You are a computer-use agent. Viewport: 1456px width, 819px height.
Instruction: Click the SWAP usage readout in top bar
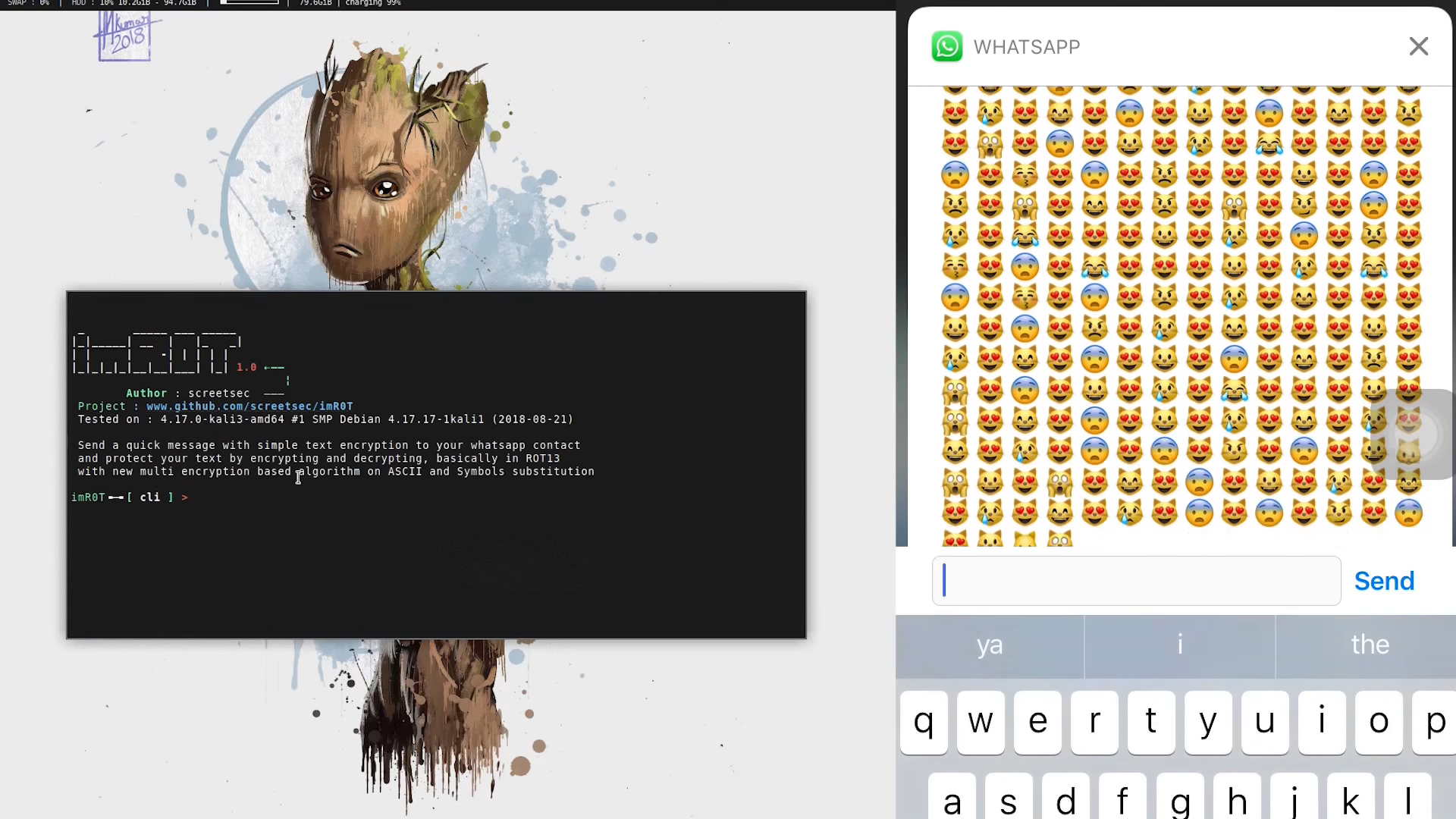click(28, 3)
